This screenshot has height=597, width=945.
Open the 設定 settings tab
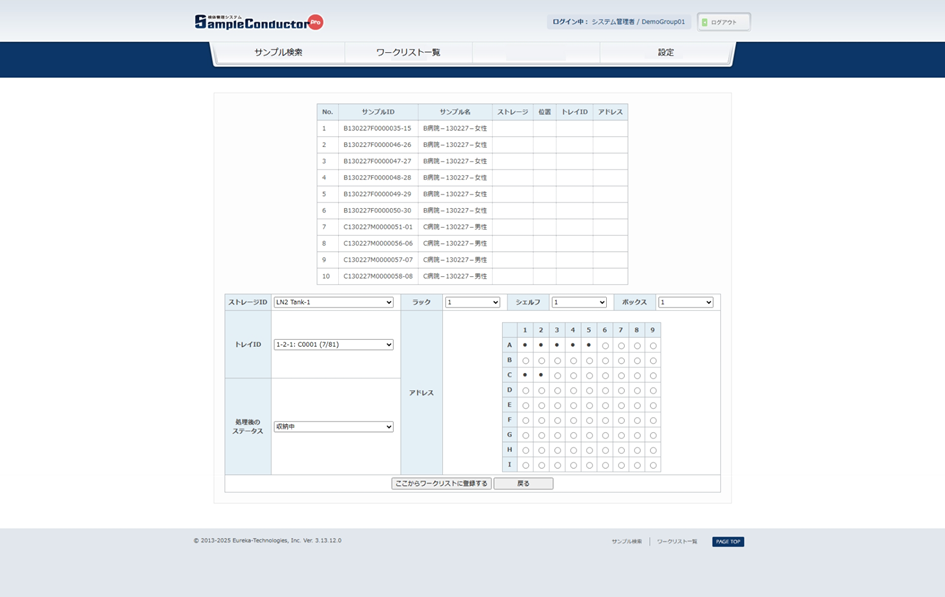coord(666,52)
